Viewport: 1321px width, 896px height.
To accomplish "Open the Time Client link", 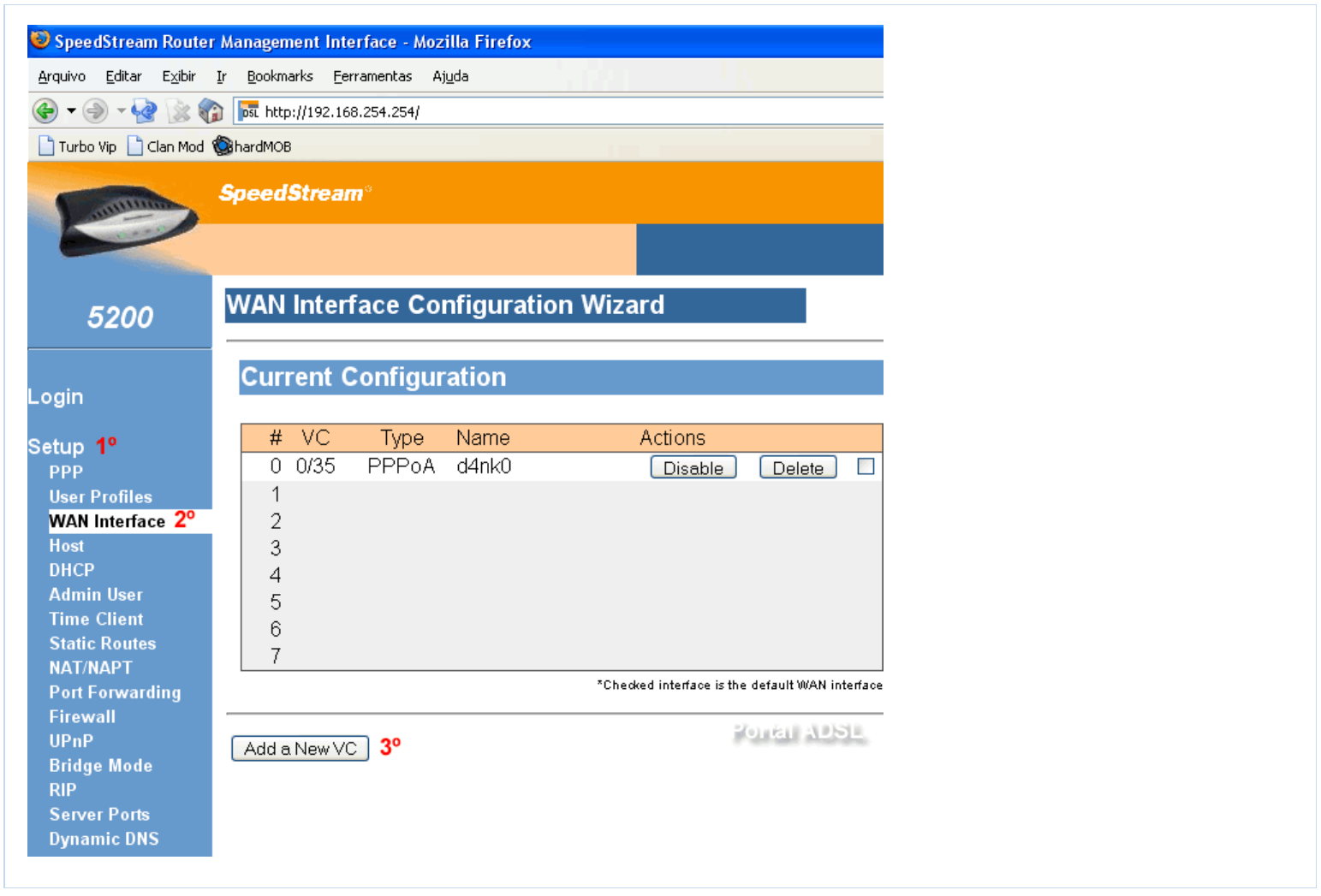I will (96, 619).
